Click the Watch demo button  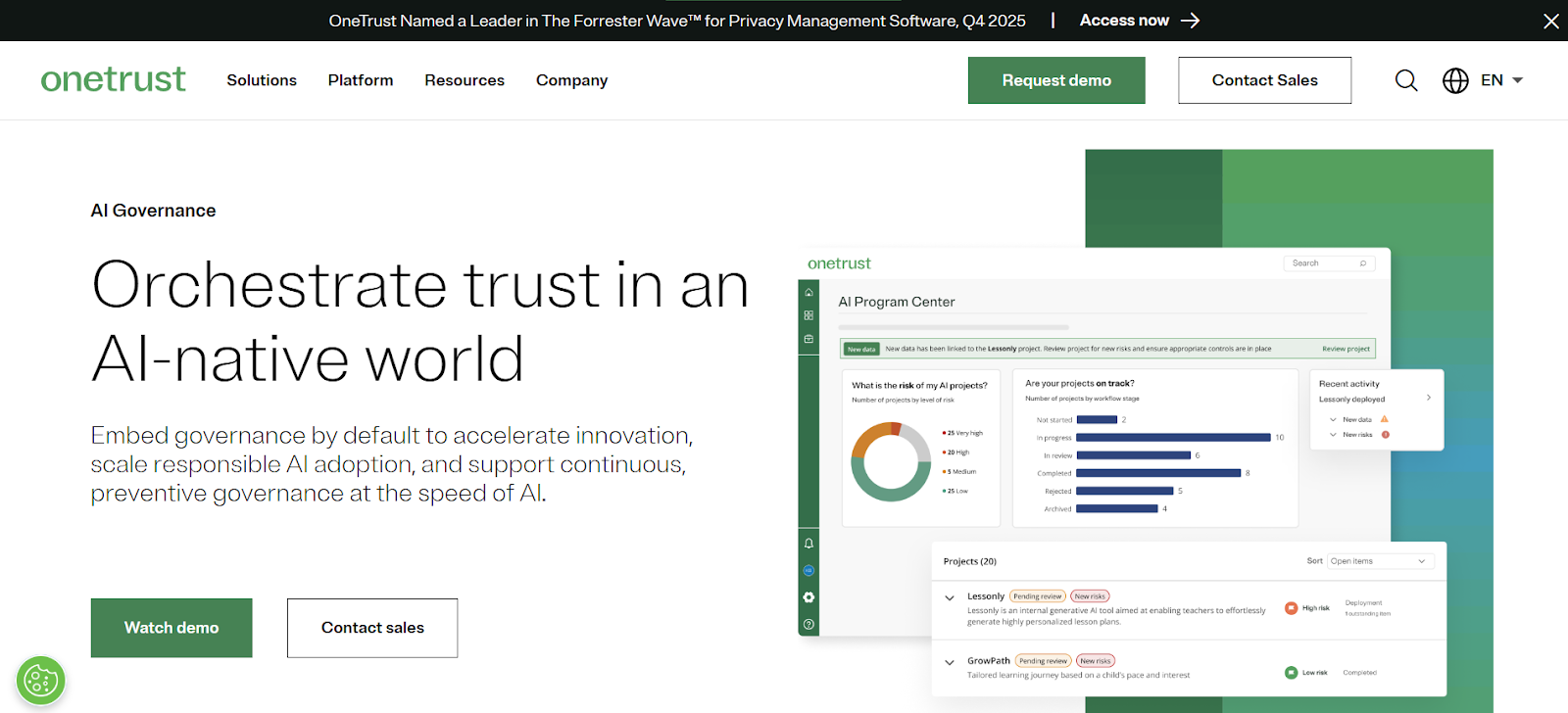point(171,628)
